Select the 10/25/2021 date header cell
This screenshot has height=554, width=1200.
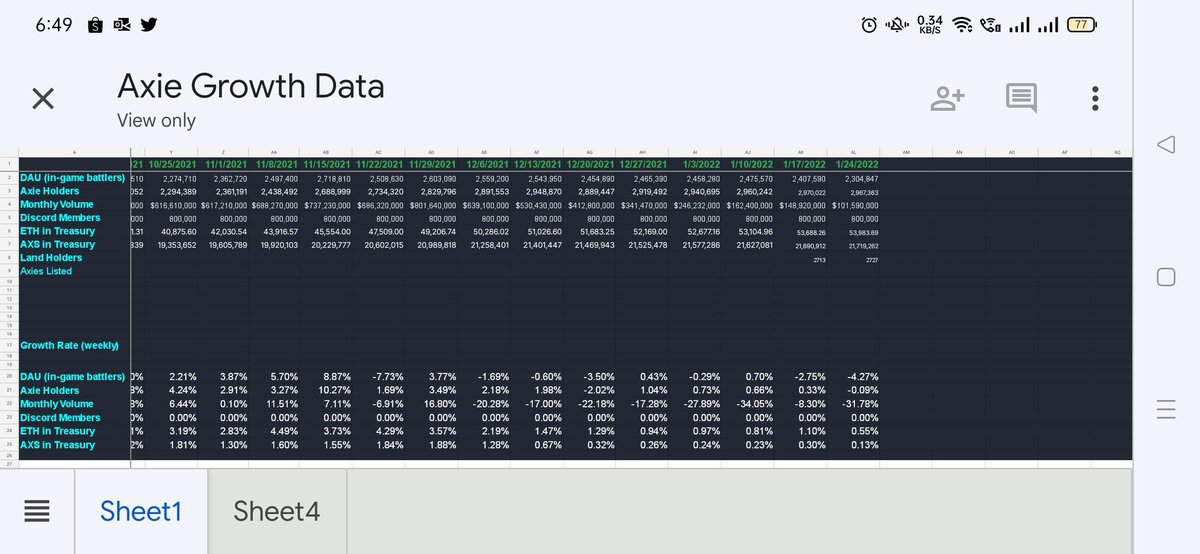[x=171, y=164]
